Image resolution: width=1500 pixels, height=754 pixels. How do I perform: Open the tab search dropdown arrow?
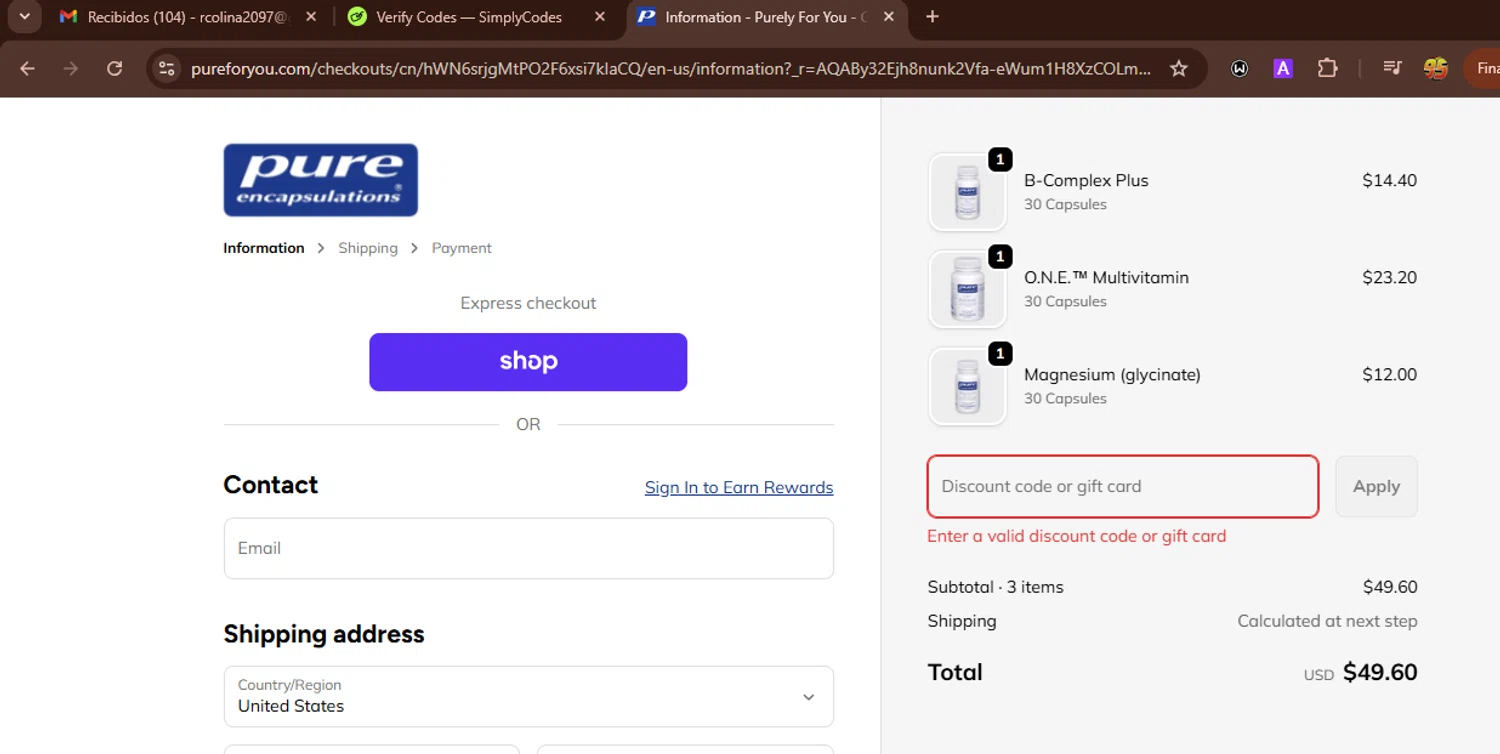(24, 17)
